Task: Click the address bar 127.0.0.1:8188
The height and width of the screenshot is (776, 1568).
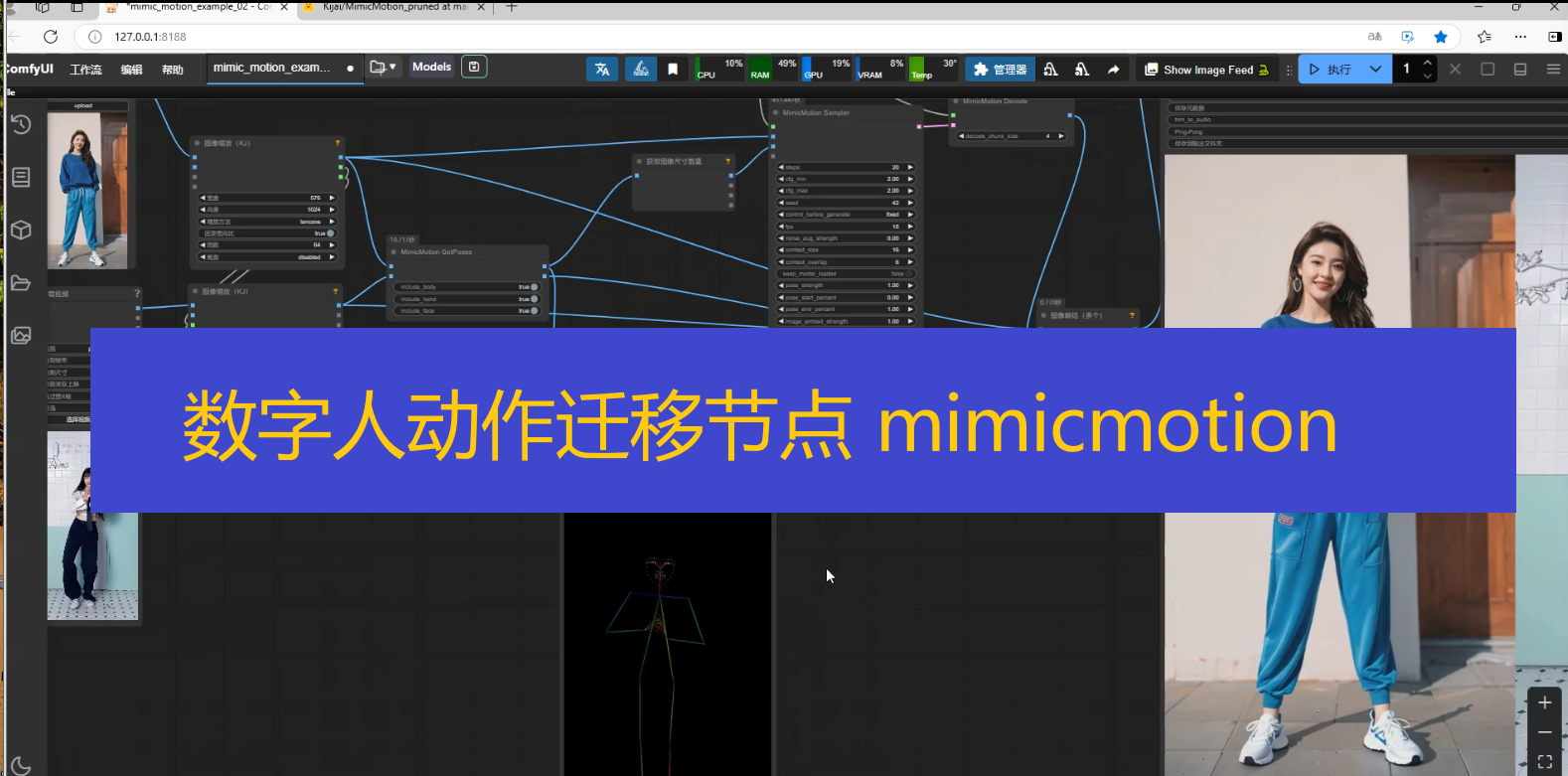Action: [x=150, y=37]
